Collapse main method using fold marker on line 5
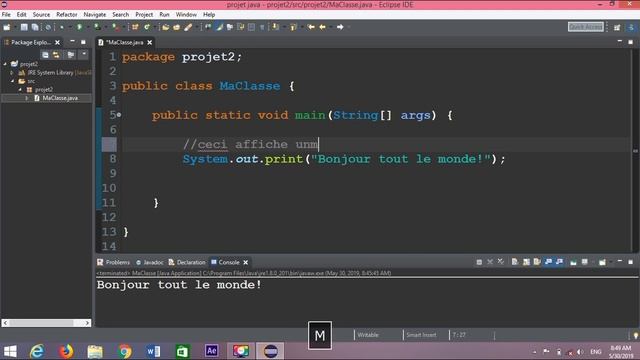This screenshot has height=360, width=640. 119,115
